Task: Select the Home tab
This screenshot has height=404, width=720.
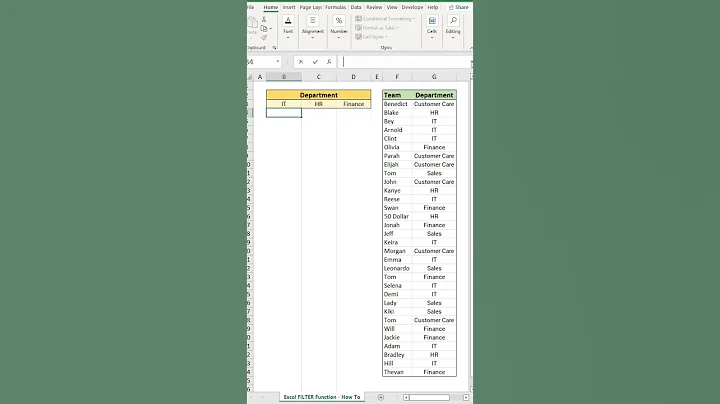Action: click(270, 7)
